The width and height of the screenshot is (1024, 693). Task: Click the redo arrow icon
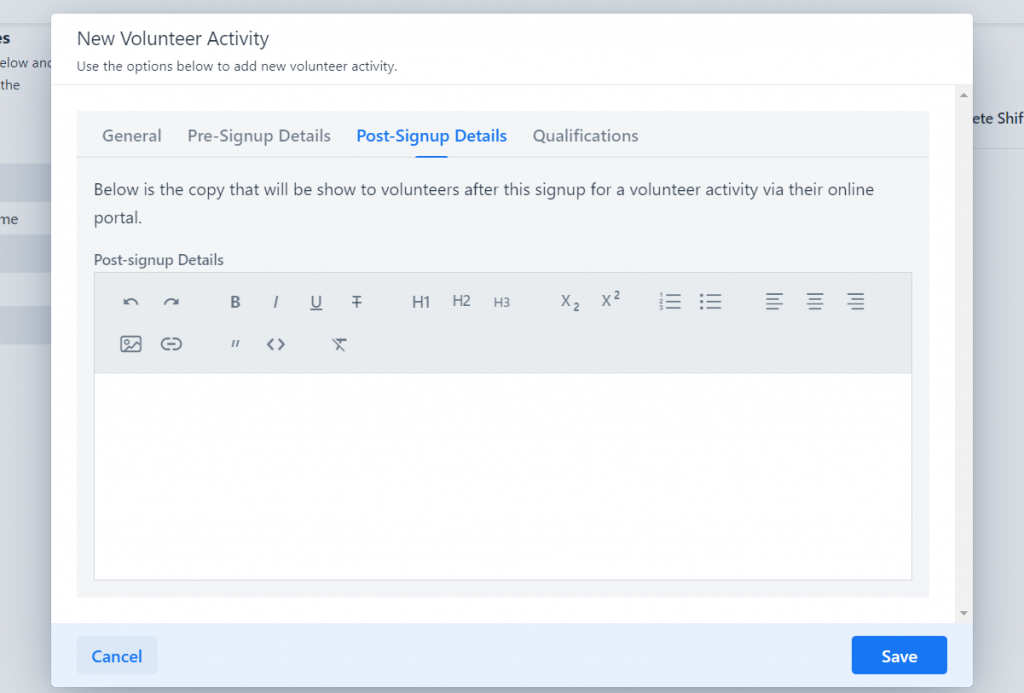tap(171, 302)
